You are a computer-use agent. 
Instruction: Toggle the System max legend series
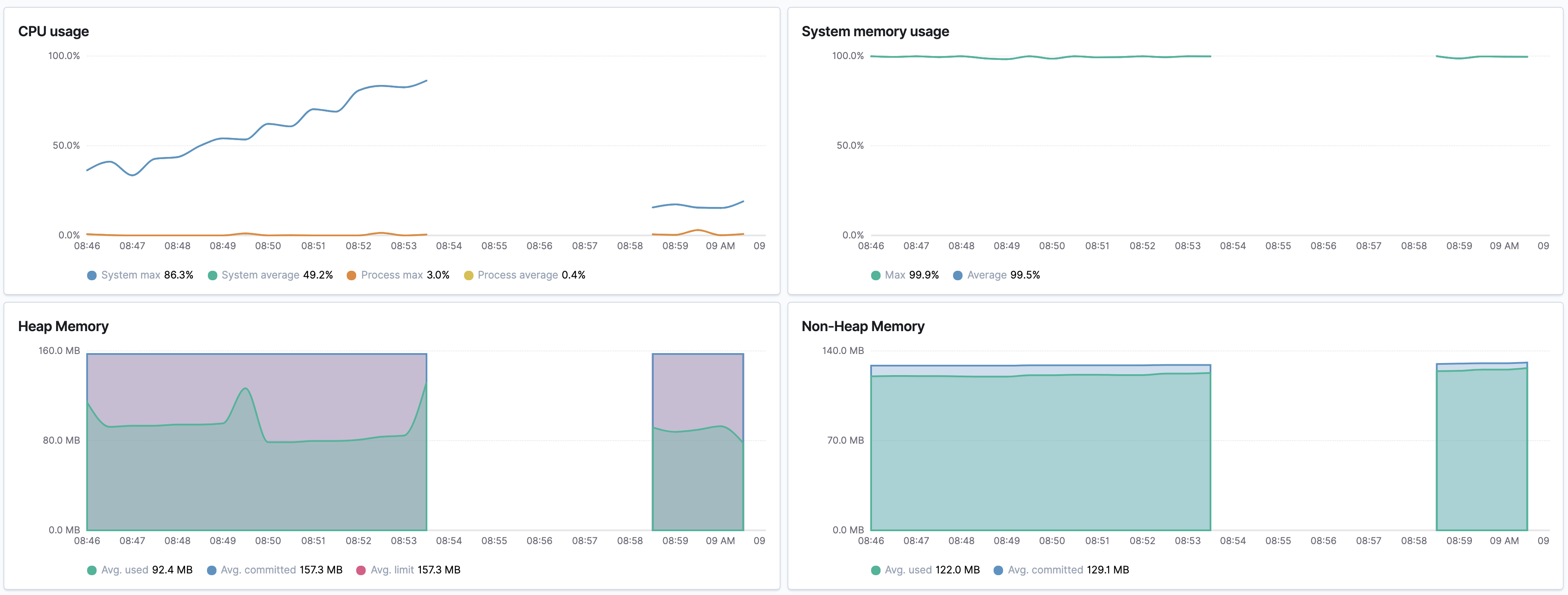click(141, 275)
